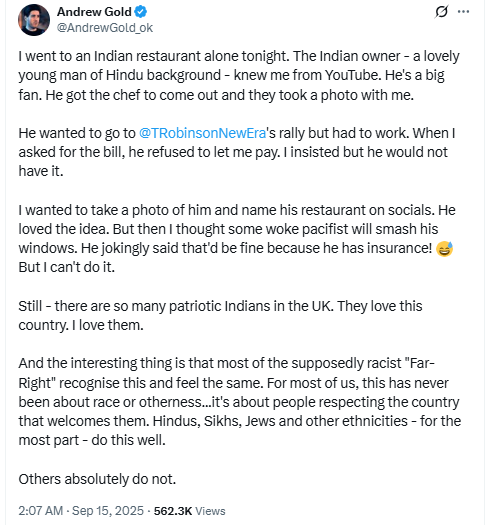The width and height of the screenshot is (489, 525).
Task: Click the blue verified checkmark badge
Action: (141, 12)
